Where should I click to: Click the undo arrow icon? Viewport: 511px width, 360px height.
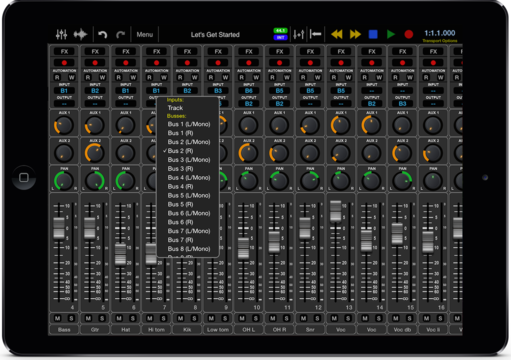coord(102,34)
